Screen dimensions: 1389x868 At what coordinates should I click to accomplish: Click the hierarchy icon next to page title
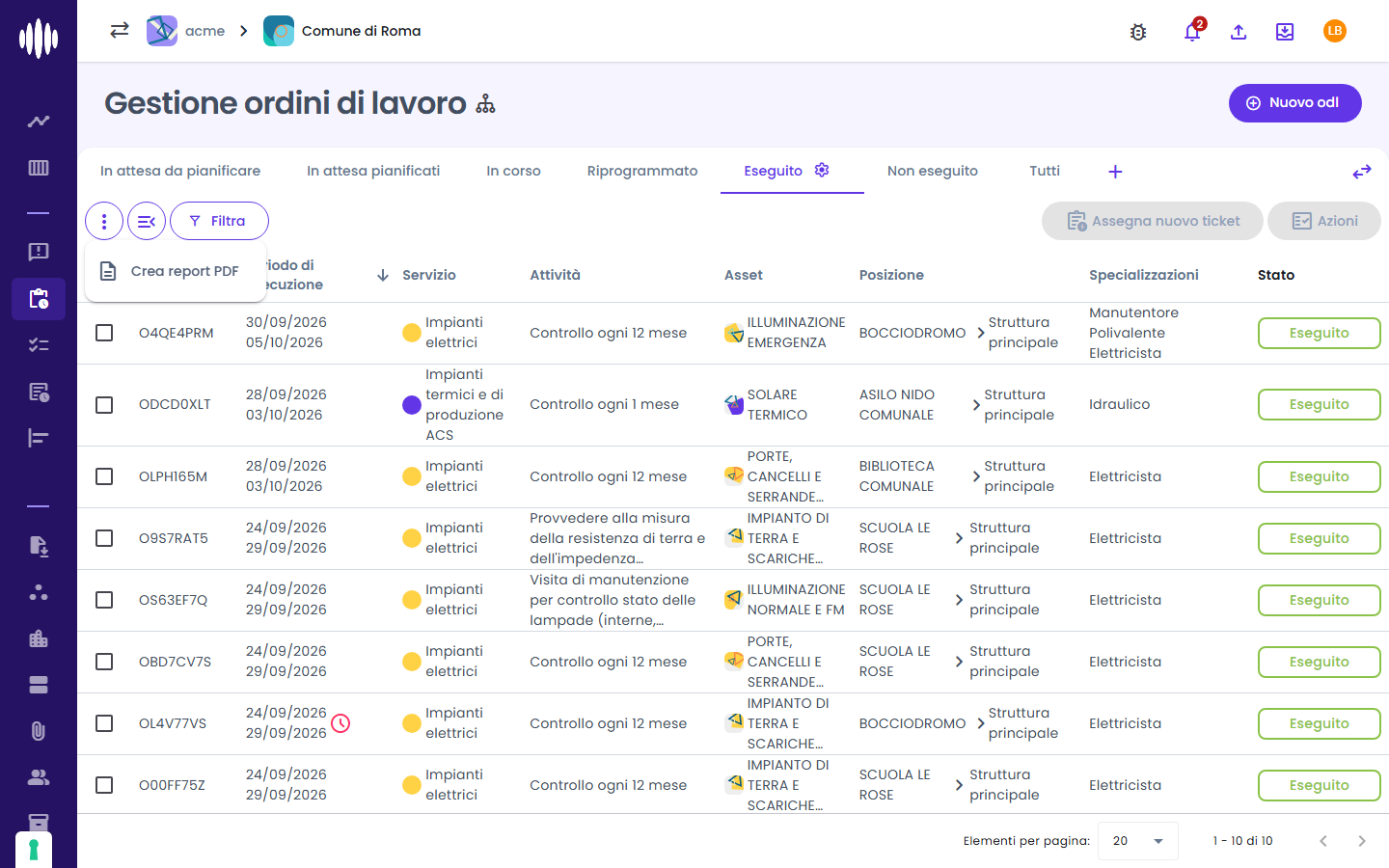click(x=486, y=104)
